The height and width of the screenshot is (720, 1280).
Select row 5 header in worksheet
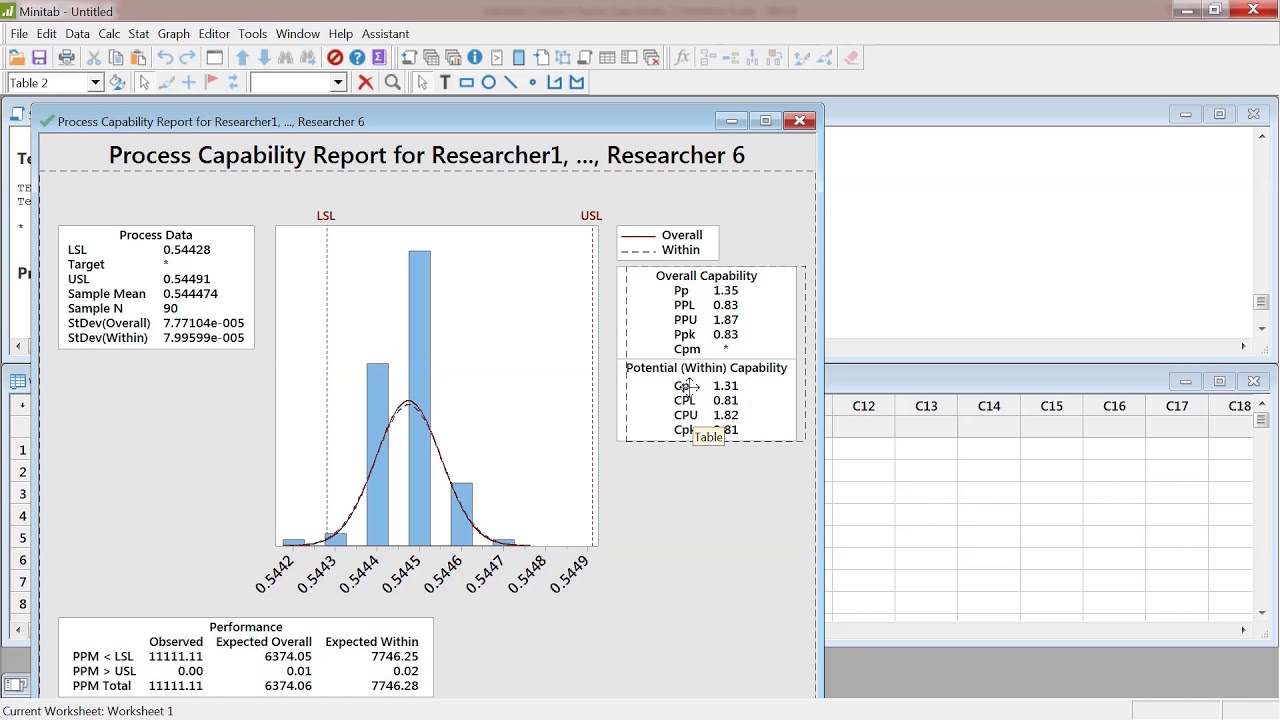tap(22, 538)
